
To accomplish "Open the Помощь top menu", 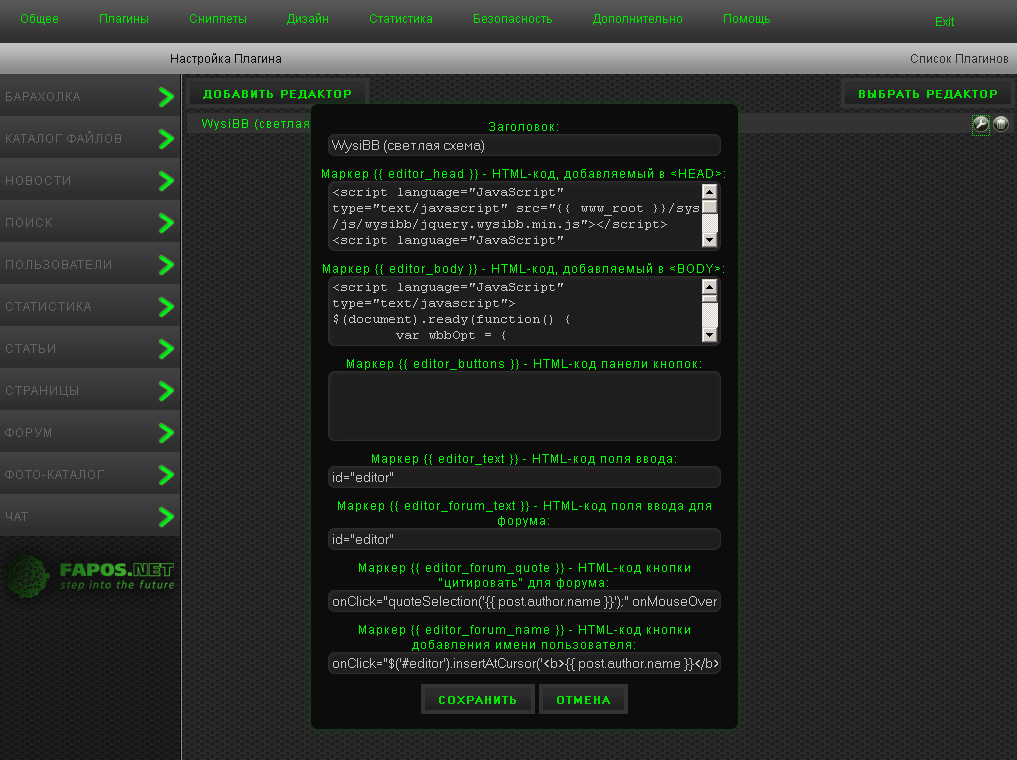I will coord(747,19).
